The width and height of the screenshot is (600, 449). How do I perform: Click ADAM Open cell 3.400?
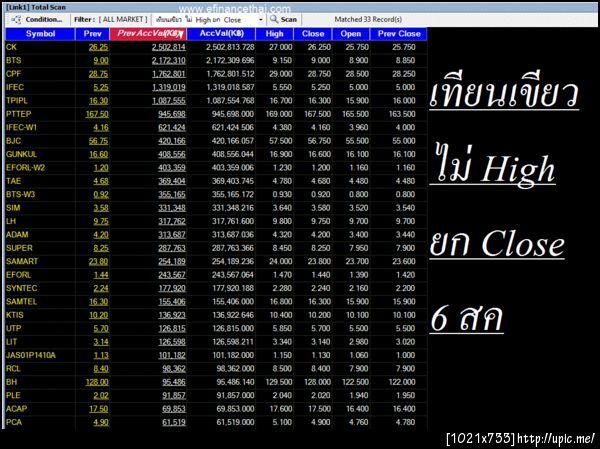coord(359,235)
